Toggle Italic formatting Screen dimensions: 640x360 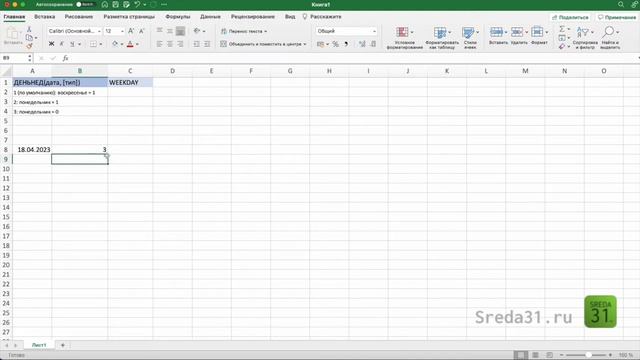[62, 44]
